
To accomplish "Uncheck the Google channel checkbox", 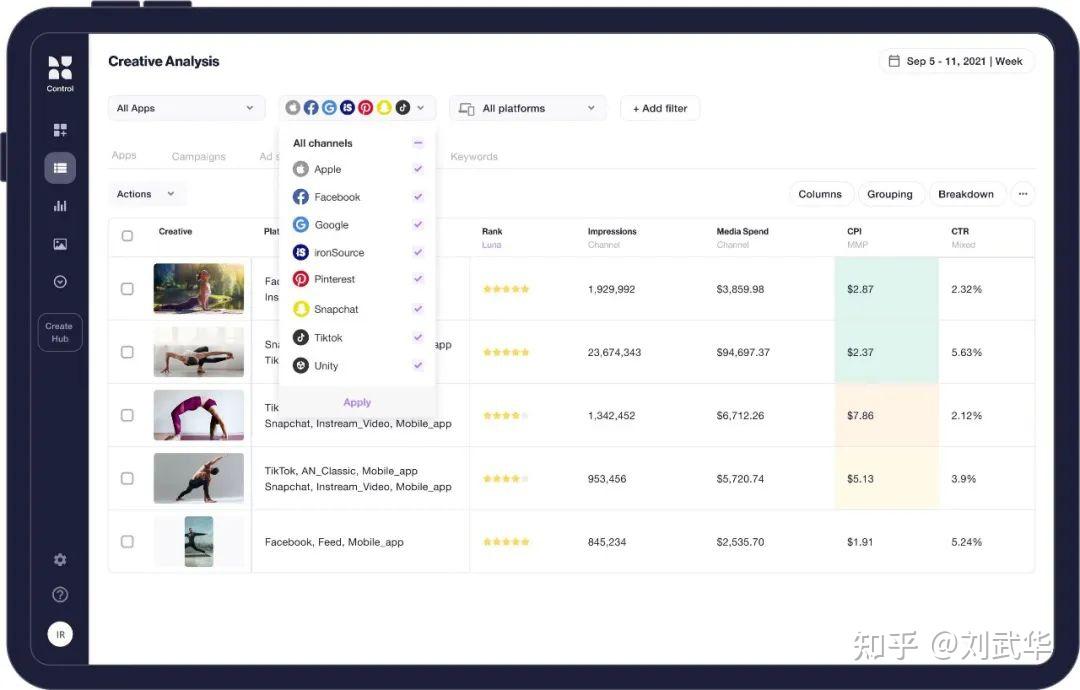I will pos(419,224).
